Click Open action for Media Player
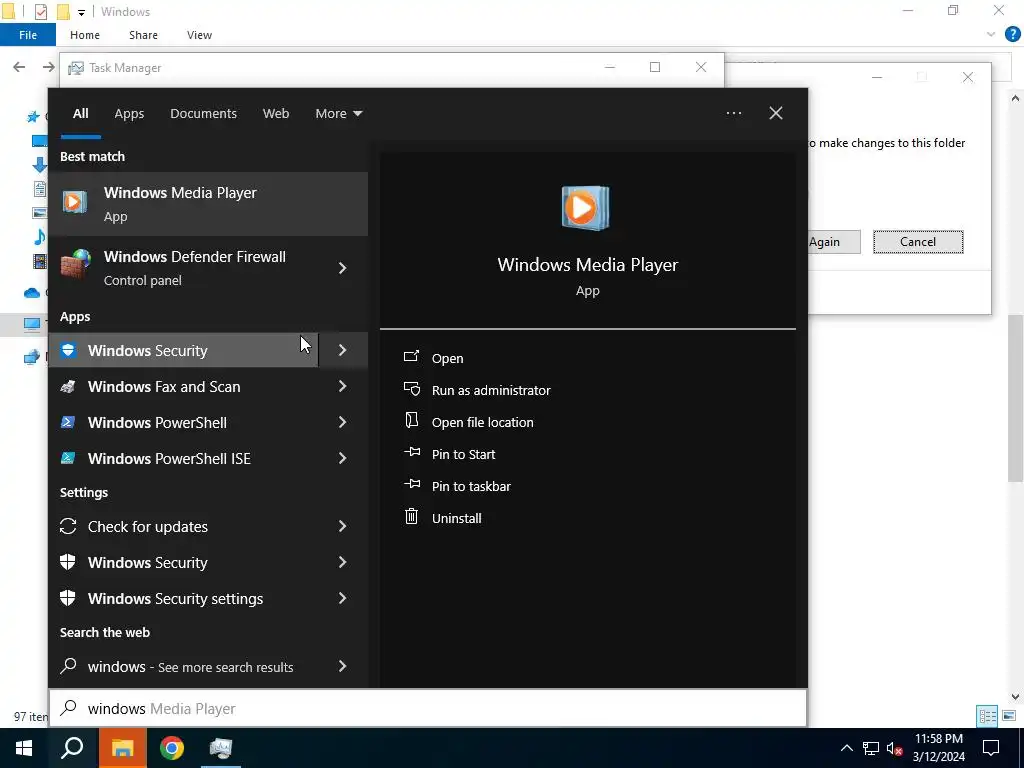 tap(447, 358)
